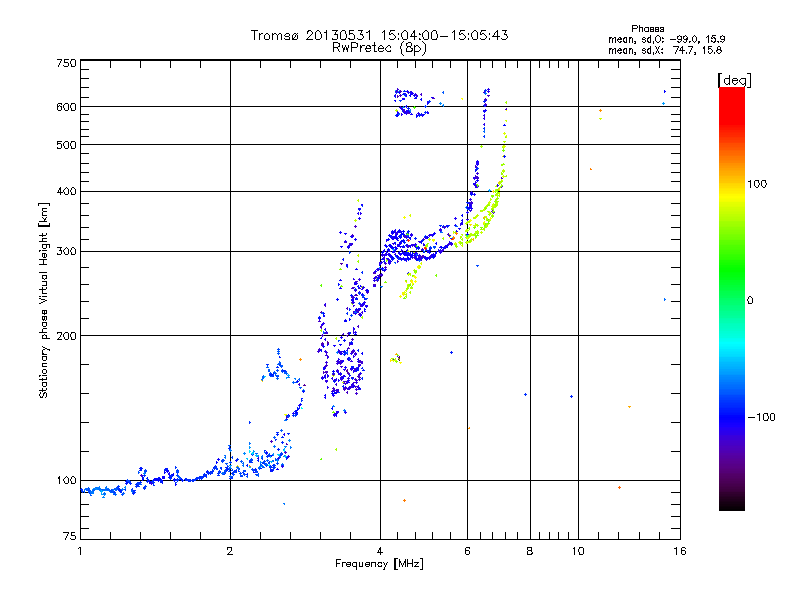Click the blue echo cluster above 600 km near 4.5 MHz
This screenshot has width=800, height=600.
(412, 103)
